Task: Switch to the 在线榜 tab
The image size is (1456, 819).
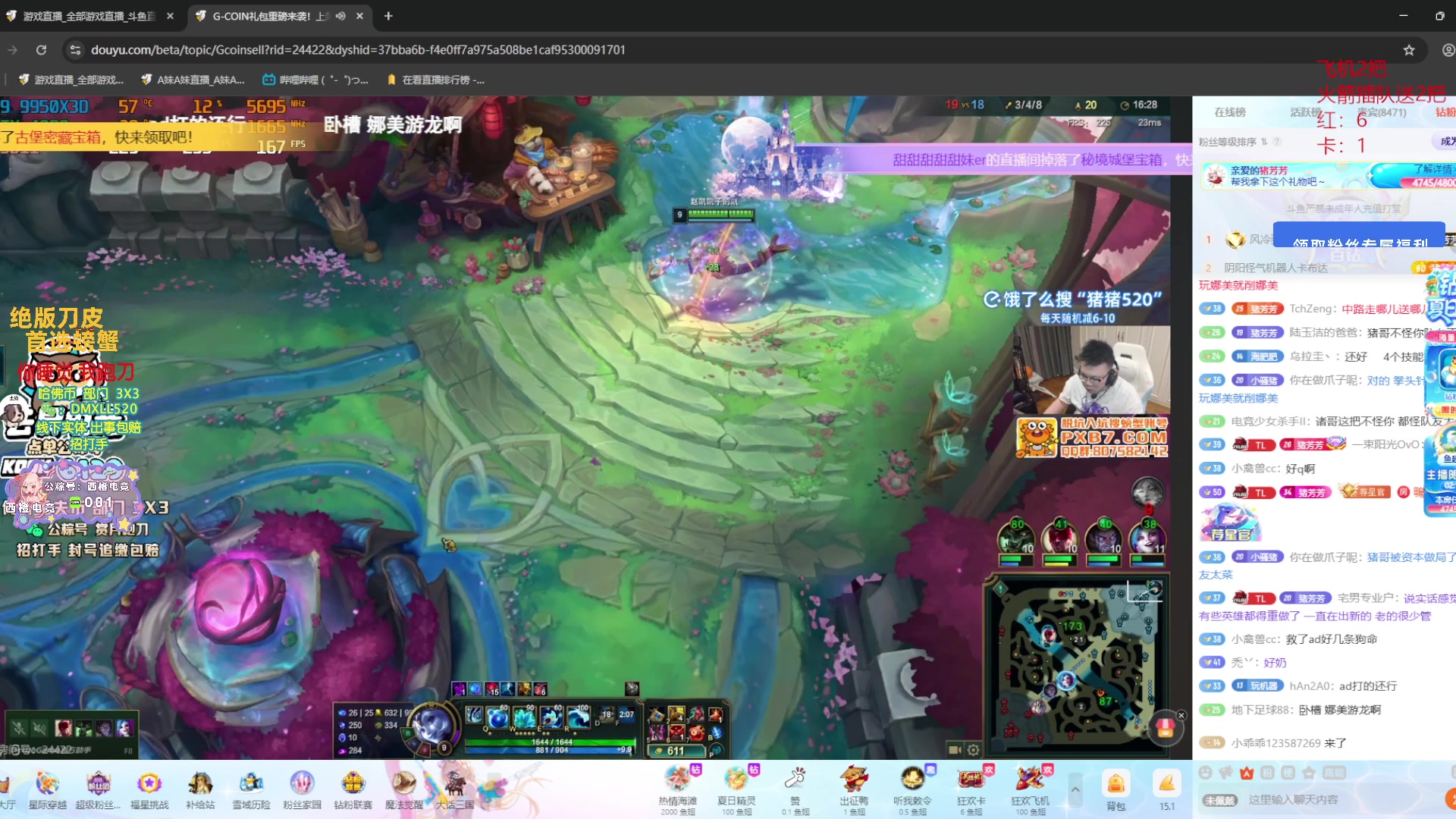Action: click(1229, 112)
